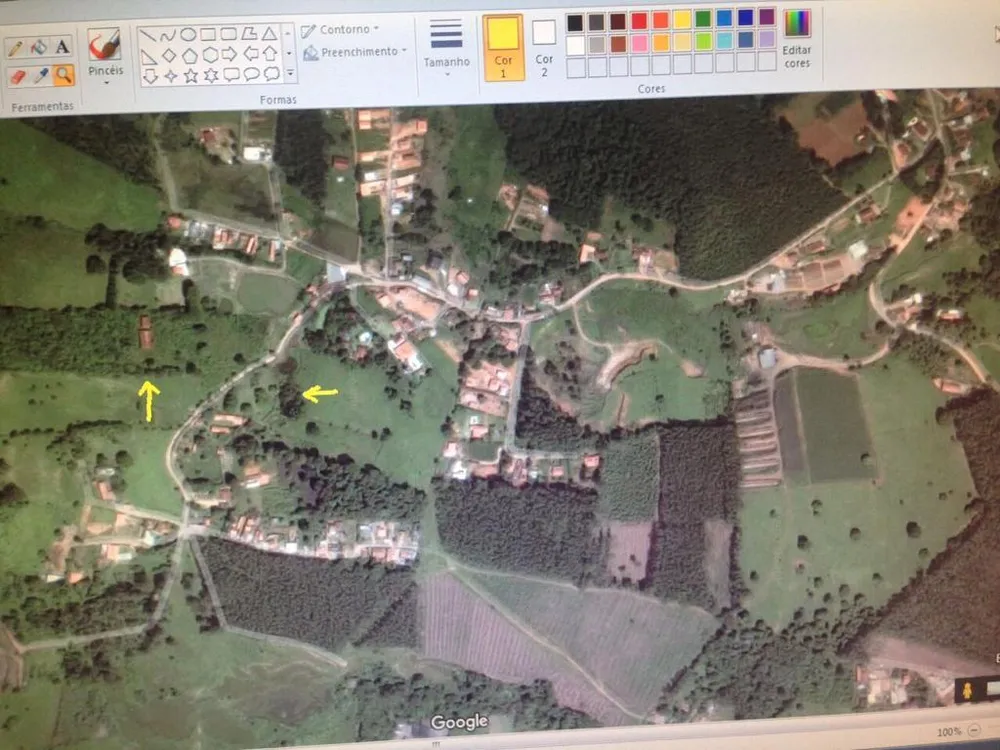Expand the full shapes gallery
This screenshot has height=750, width=1000.
[x=290, y=73]
